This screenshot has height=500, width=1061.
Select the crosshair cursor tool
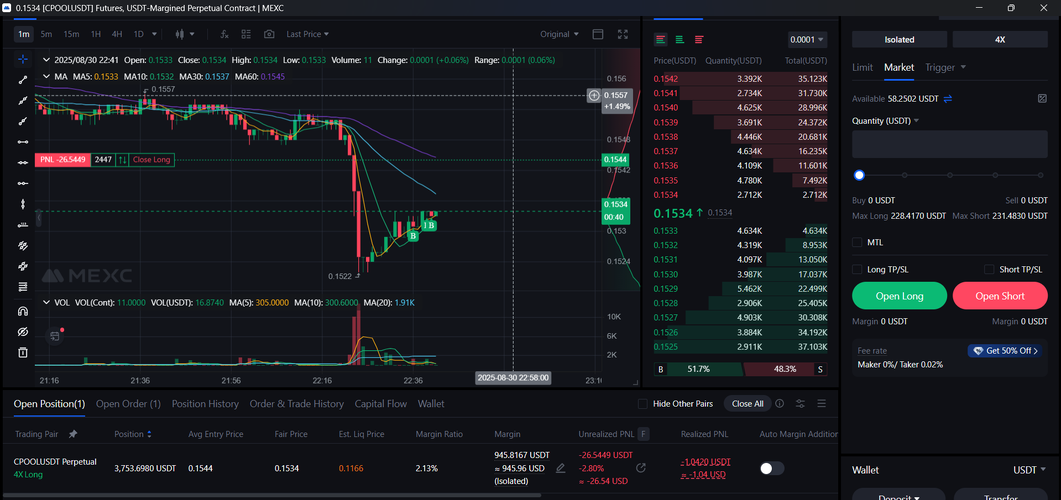click(x=23, y=59)
